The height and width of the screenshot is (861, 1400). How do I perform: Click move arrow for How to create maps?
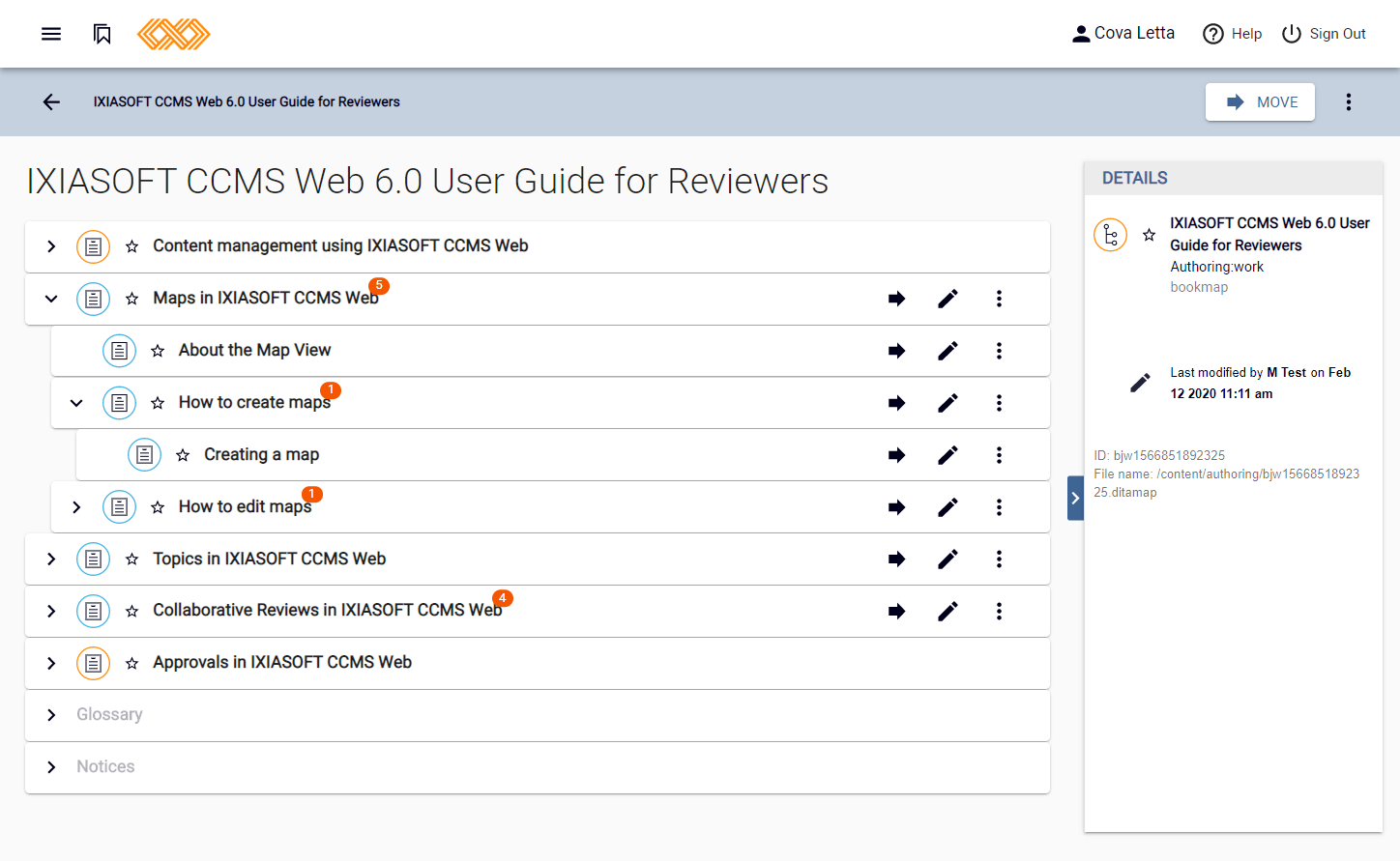[896, 403]
